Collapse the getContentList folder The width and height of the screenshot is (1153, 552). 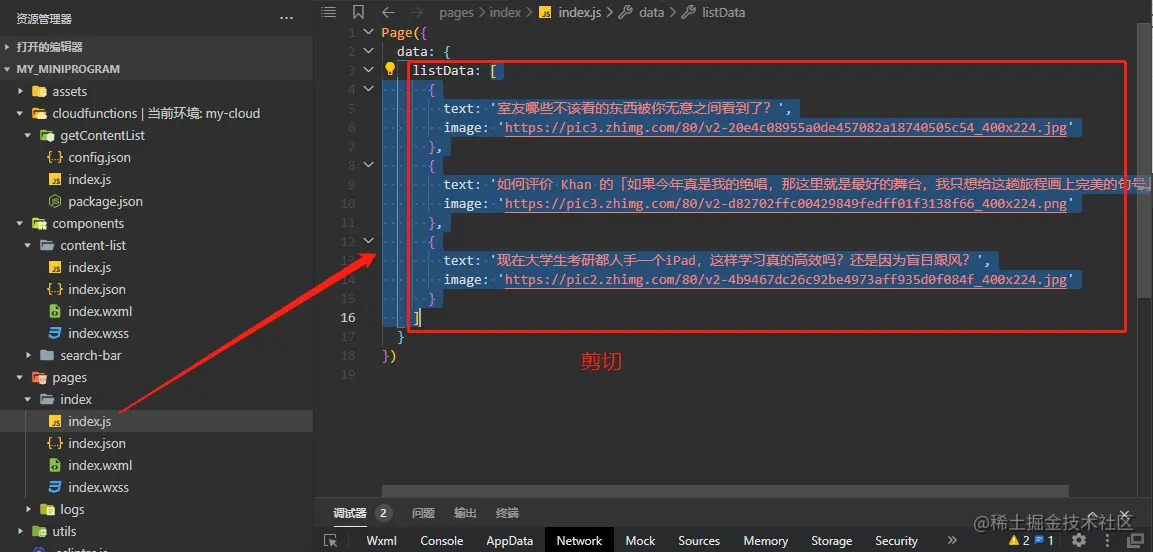coord(28,135)
